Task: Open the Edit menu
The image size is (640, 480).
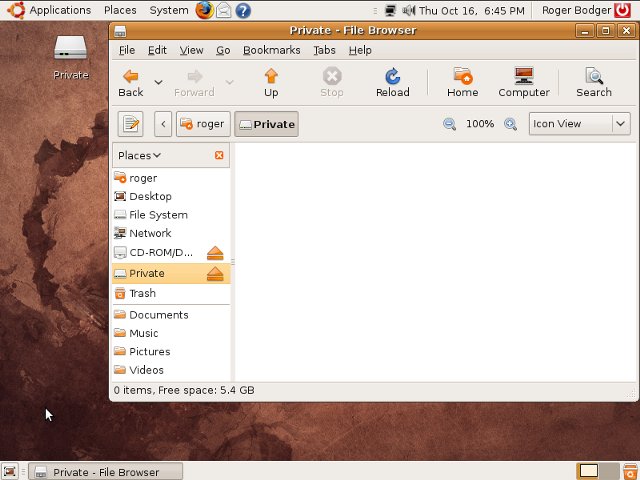Action: [x=157, y=50]
